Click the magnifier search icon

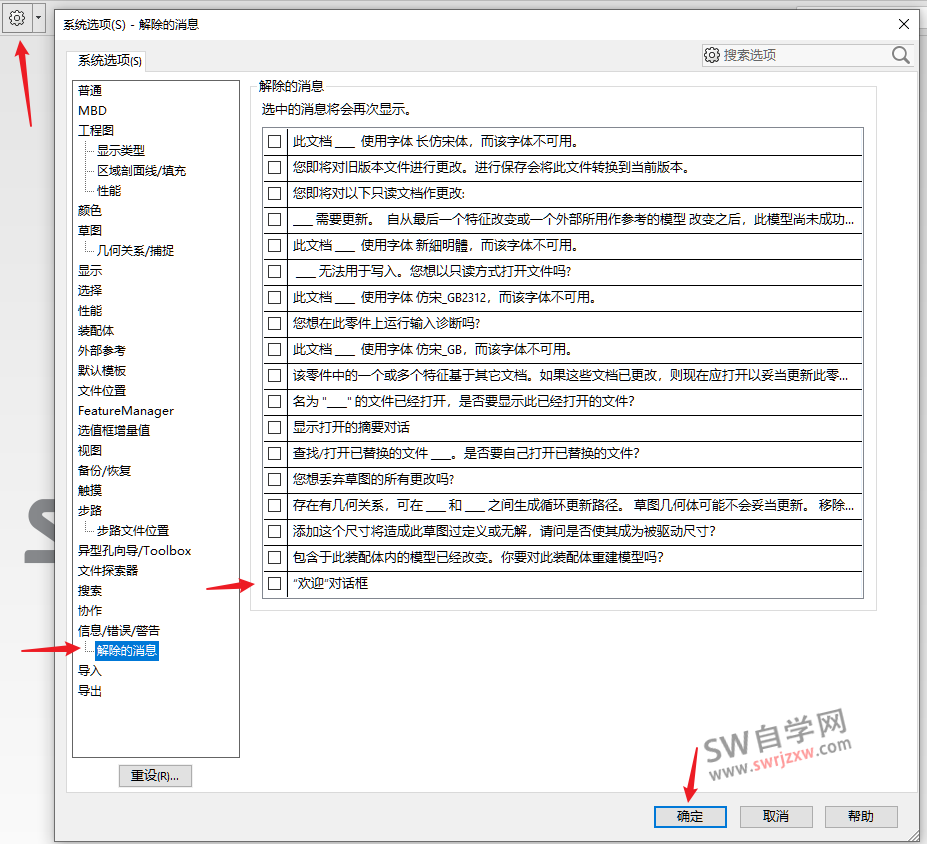point(898,55)
